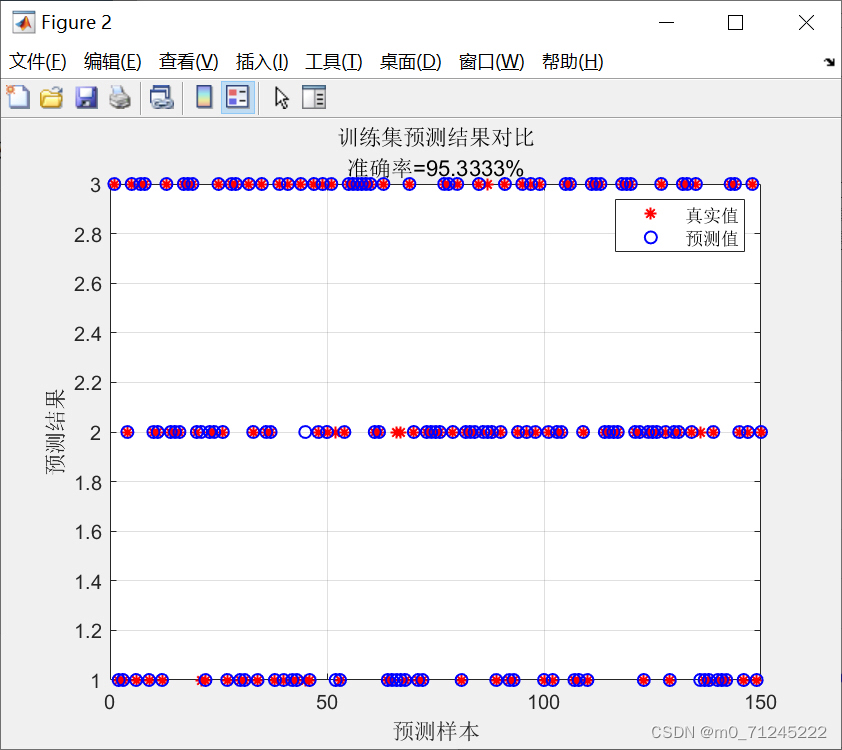Screen dimensions: 842x750
Task: Print the figure
Action: point(120,97)
